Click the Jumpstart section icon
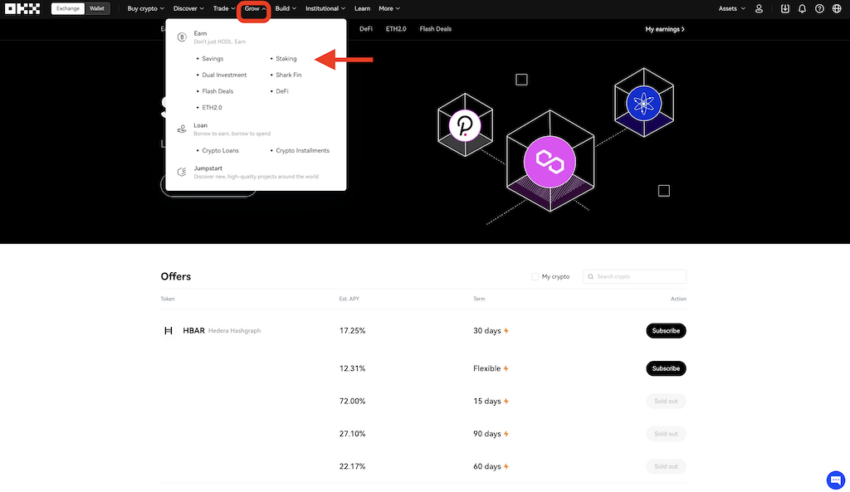Screen dimensions: 850x492 (182, 172)
